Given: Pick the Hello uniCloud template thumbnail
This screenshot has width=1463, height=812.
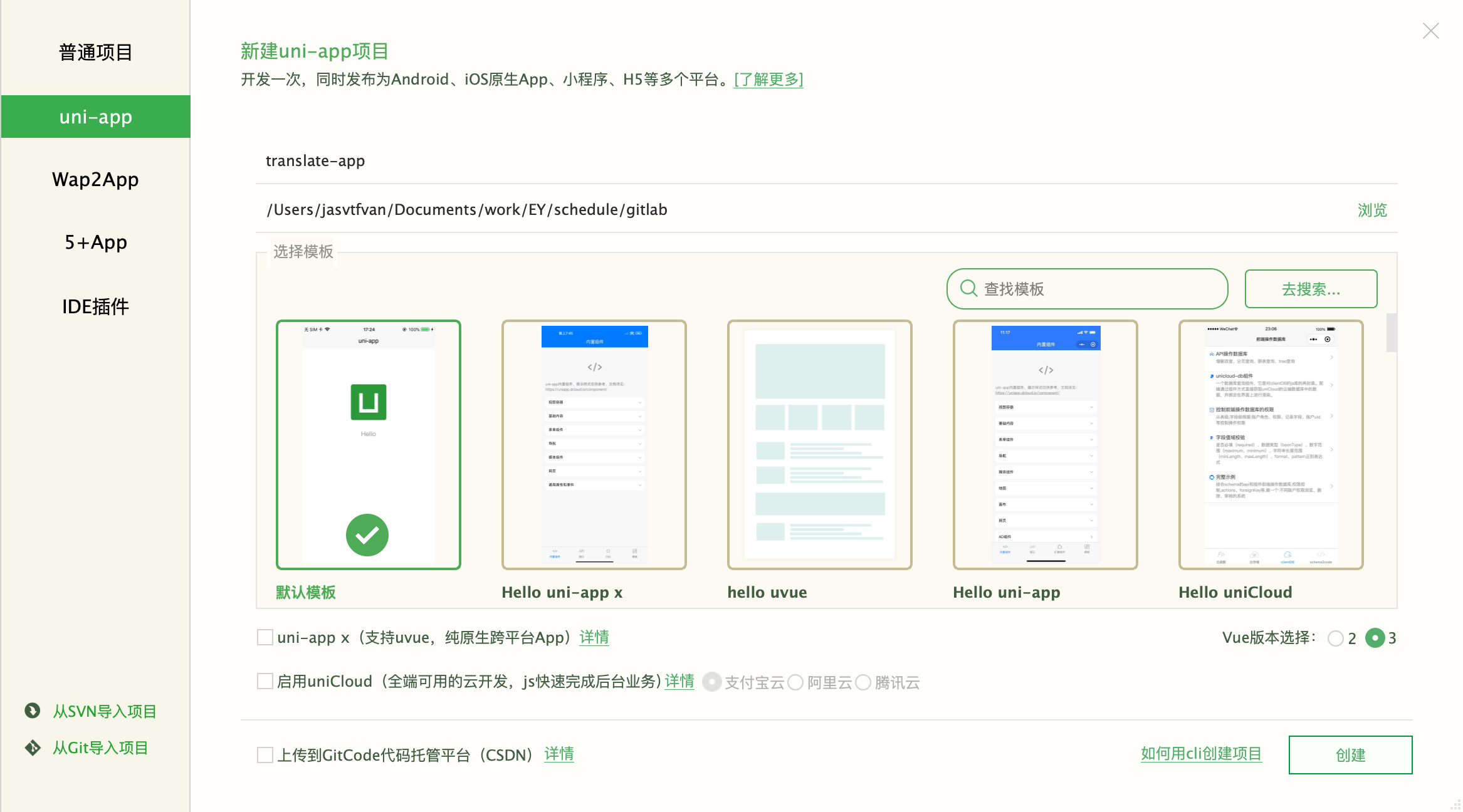Looking at the screenshot, I should tap(1271, 444).
